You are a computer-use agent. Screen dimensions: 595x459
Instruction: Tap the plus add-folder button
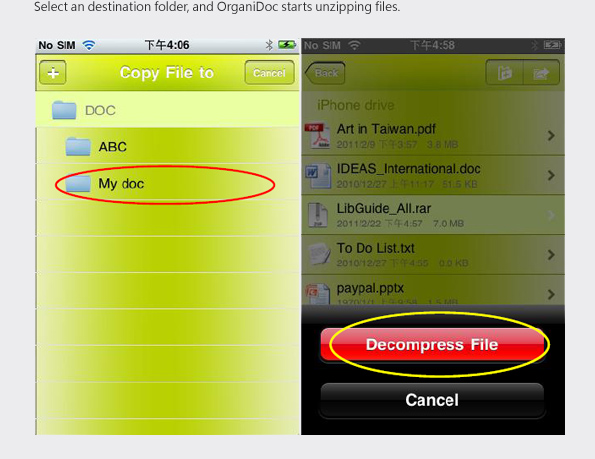[53, 72]
